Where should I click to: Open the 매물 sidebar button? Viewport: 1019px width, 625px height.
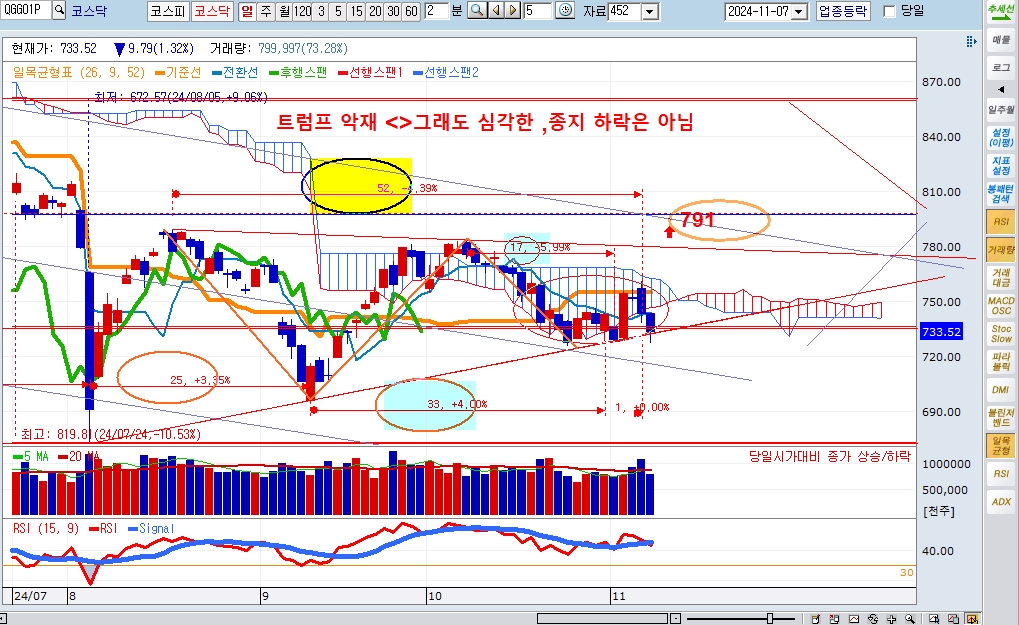pyautogui.click(x=1001, y=40)
